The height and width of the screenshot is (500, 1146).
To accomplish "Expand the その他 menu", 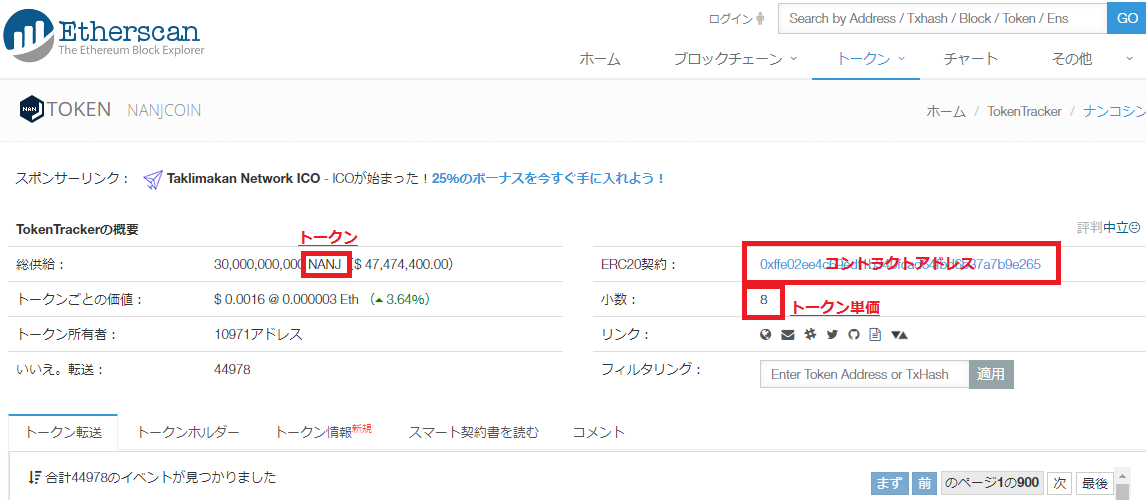I will pyautogui.click(x=1092, y=59).
